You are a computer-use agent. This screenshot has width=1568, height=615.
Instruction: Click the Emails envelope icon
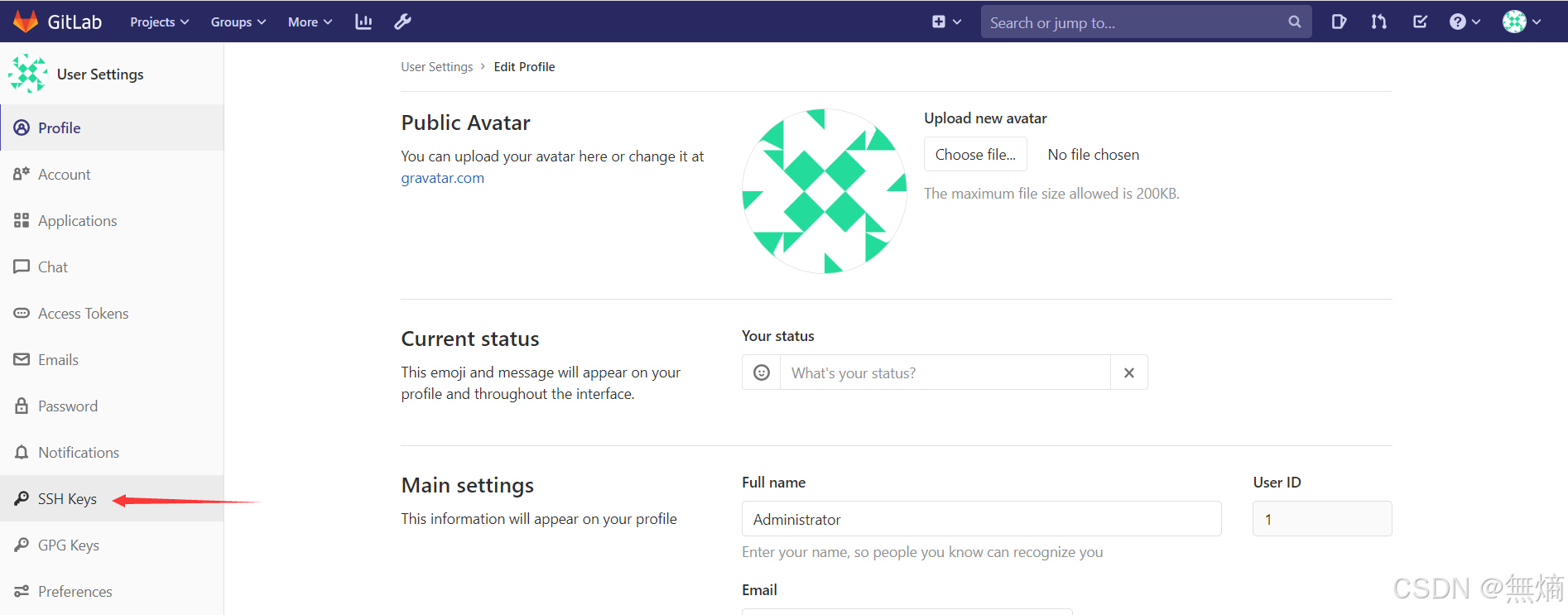[22, 359]
